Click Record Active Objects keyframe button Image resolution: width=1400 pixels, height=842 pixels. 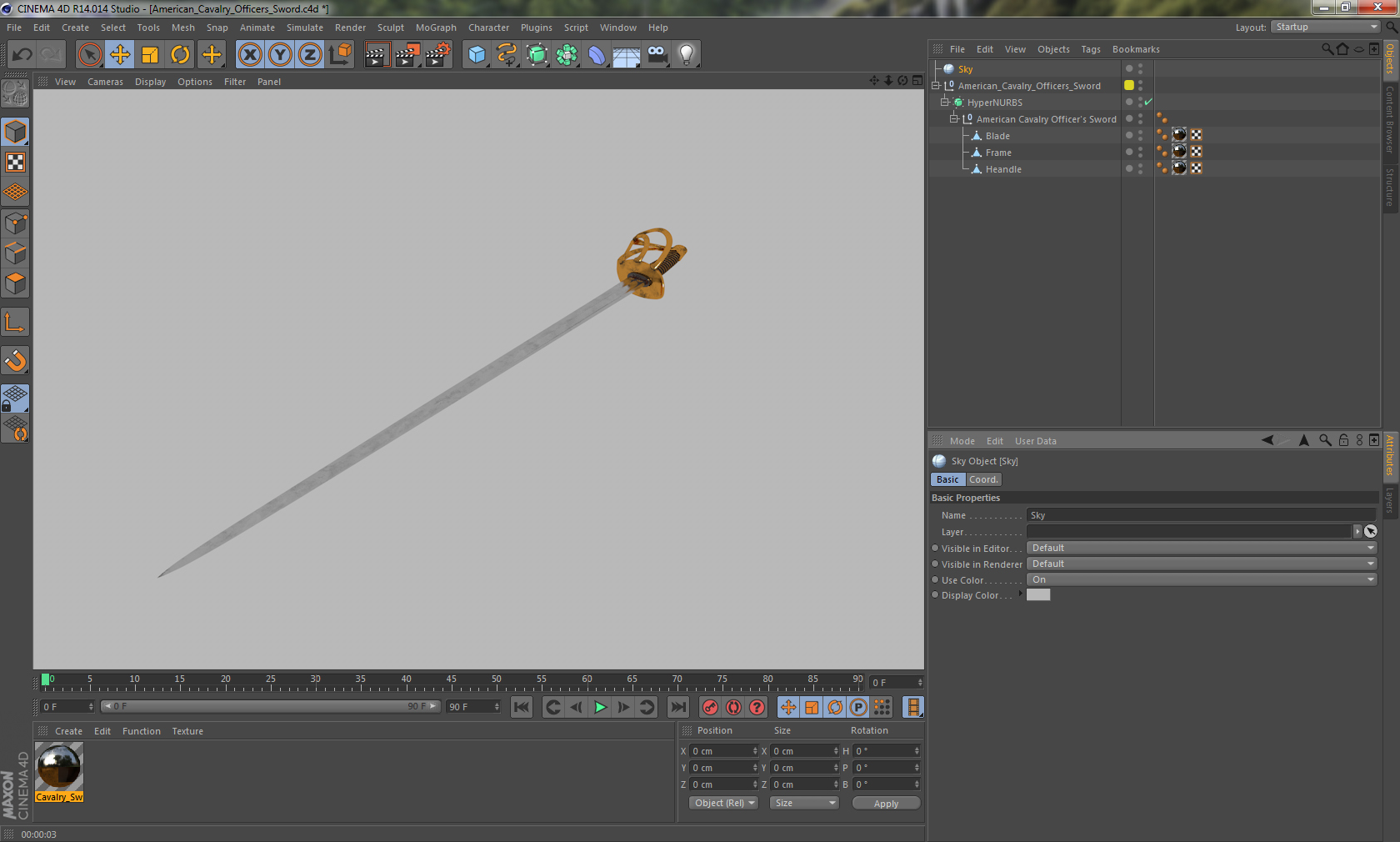point(710,707)
